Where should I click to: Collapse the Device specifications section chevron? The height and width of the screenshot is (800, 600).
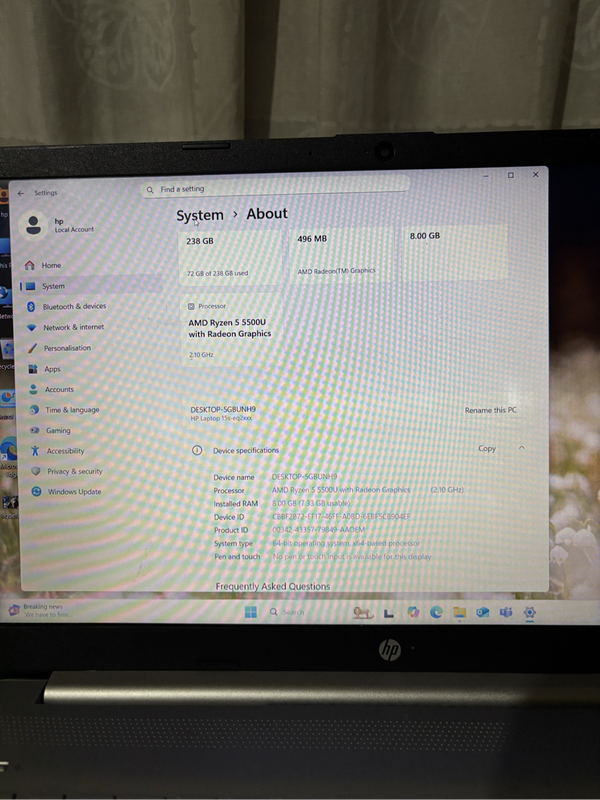pos(521,448)
